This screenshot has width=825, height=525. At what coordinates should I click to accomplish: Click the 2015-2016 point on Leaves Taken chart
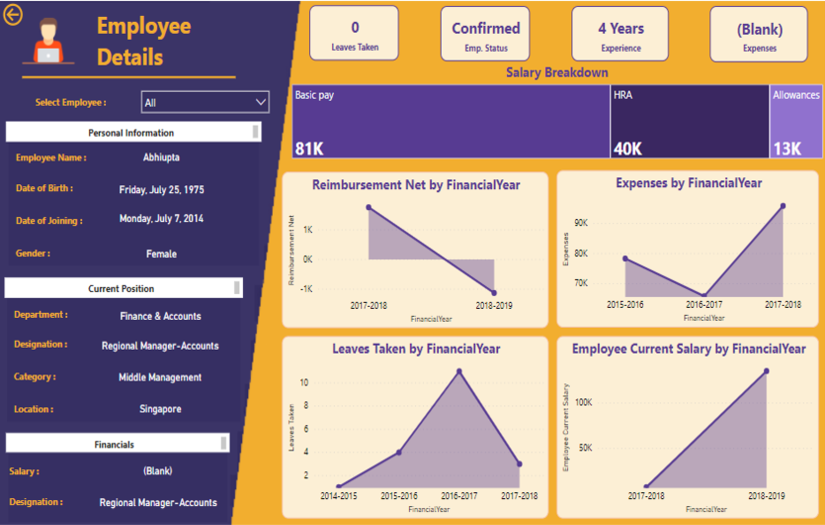click(x=399, y=452)
